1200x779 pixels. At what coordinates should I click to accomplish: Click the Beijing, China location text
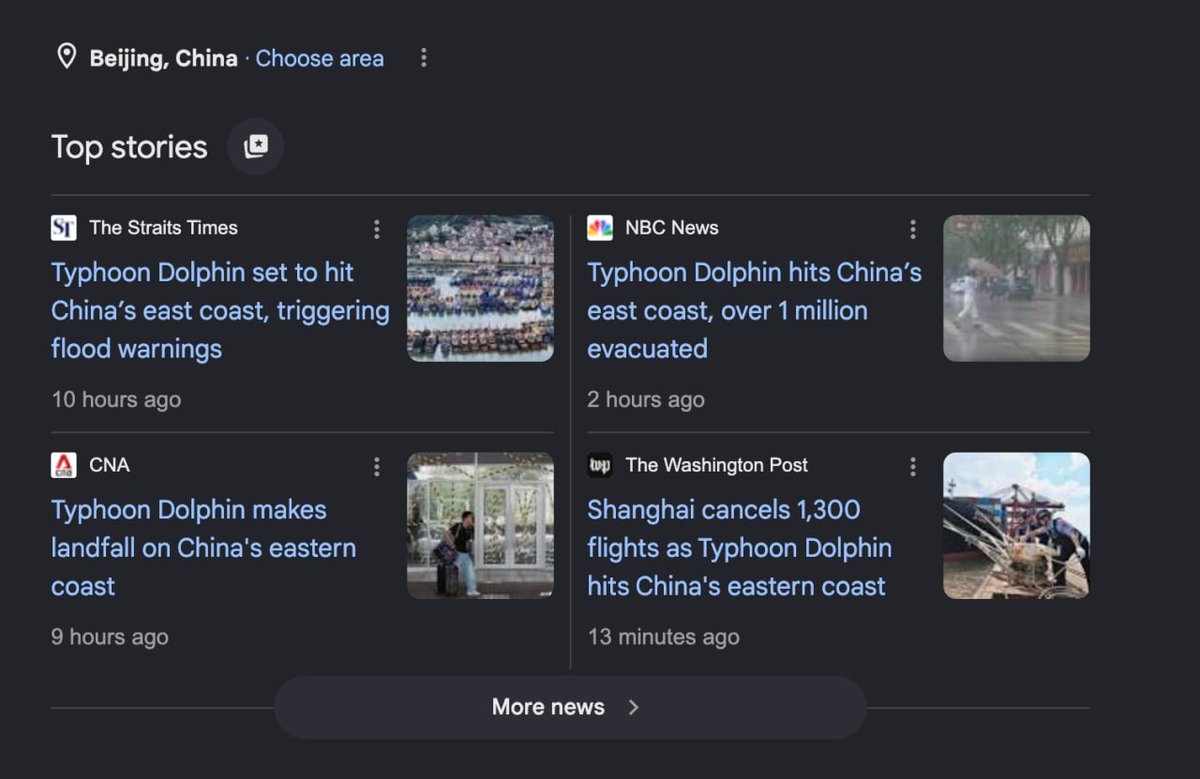(x=164, y=58)
